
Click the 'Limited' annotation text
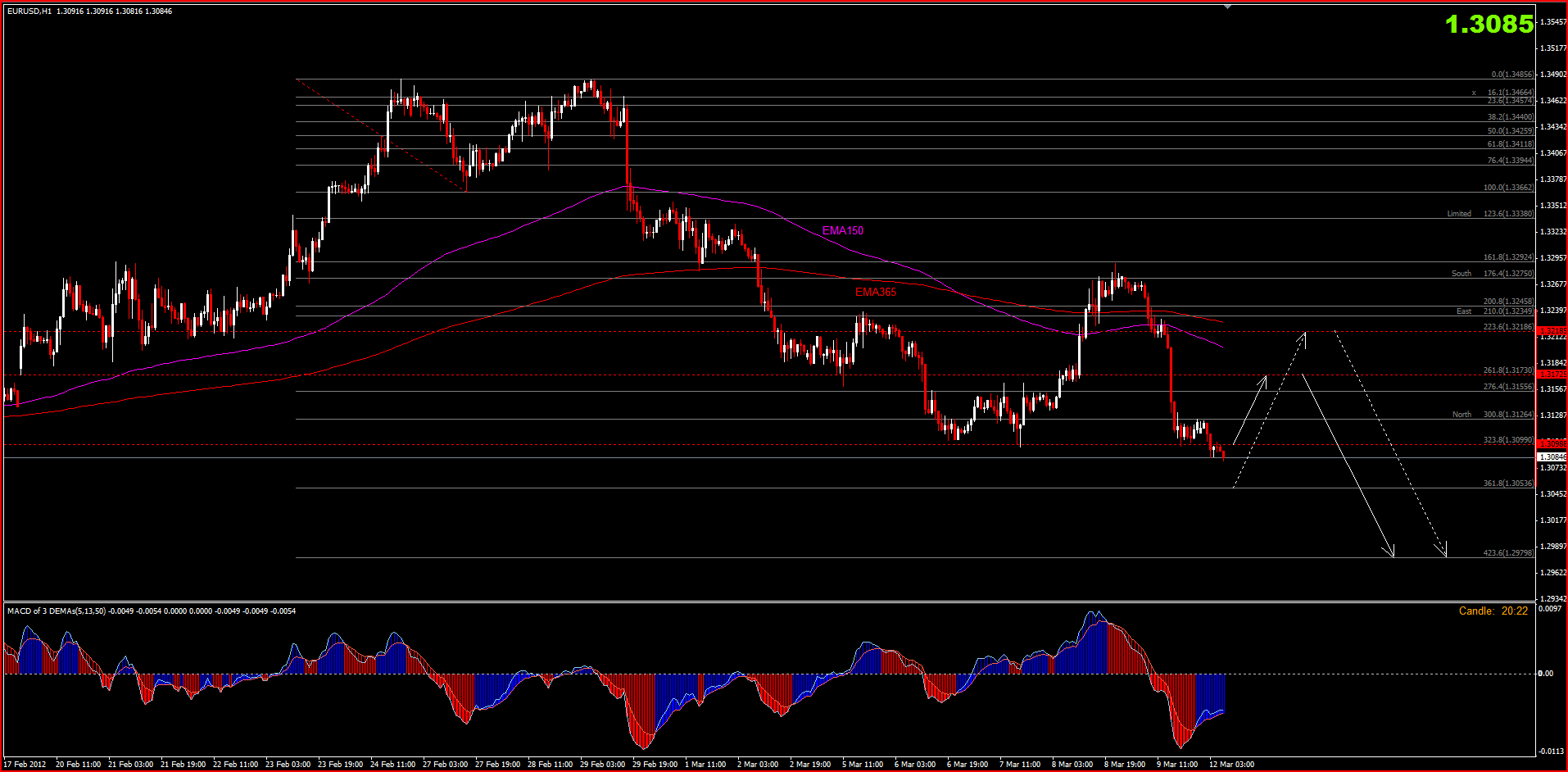[x=1459, y=214]
